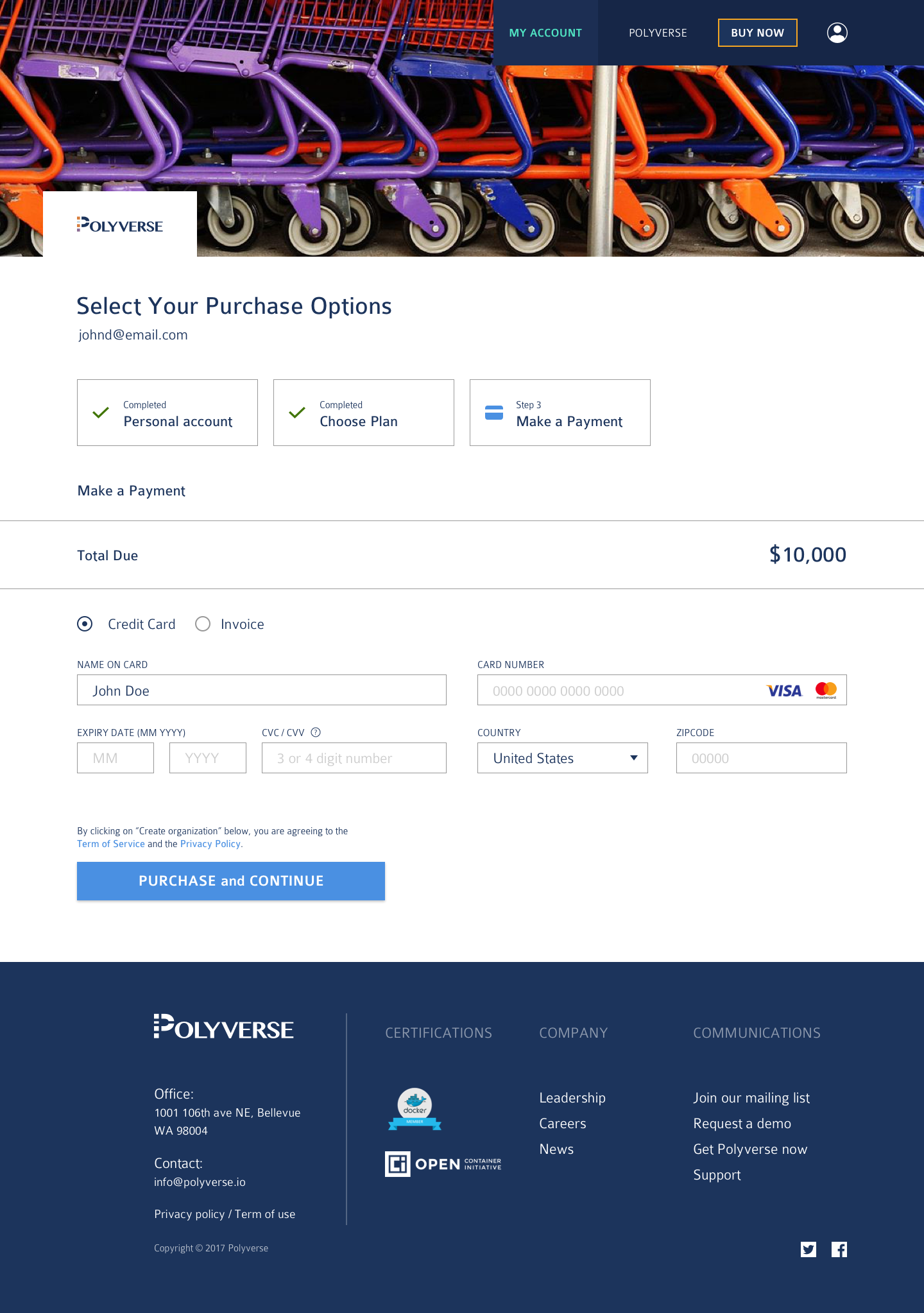The width and height of the screenshot is (924, 1313).
Task: Click the footer Polyverse logo
Action: point(223,1026)
